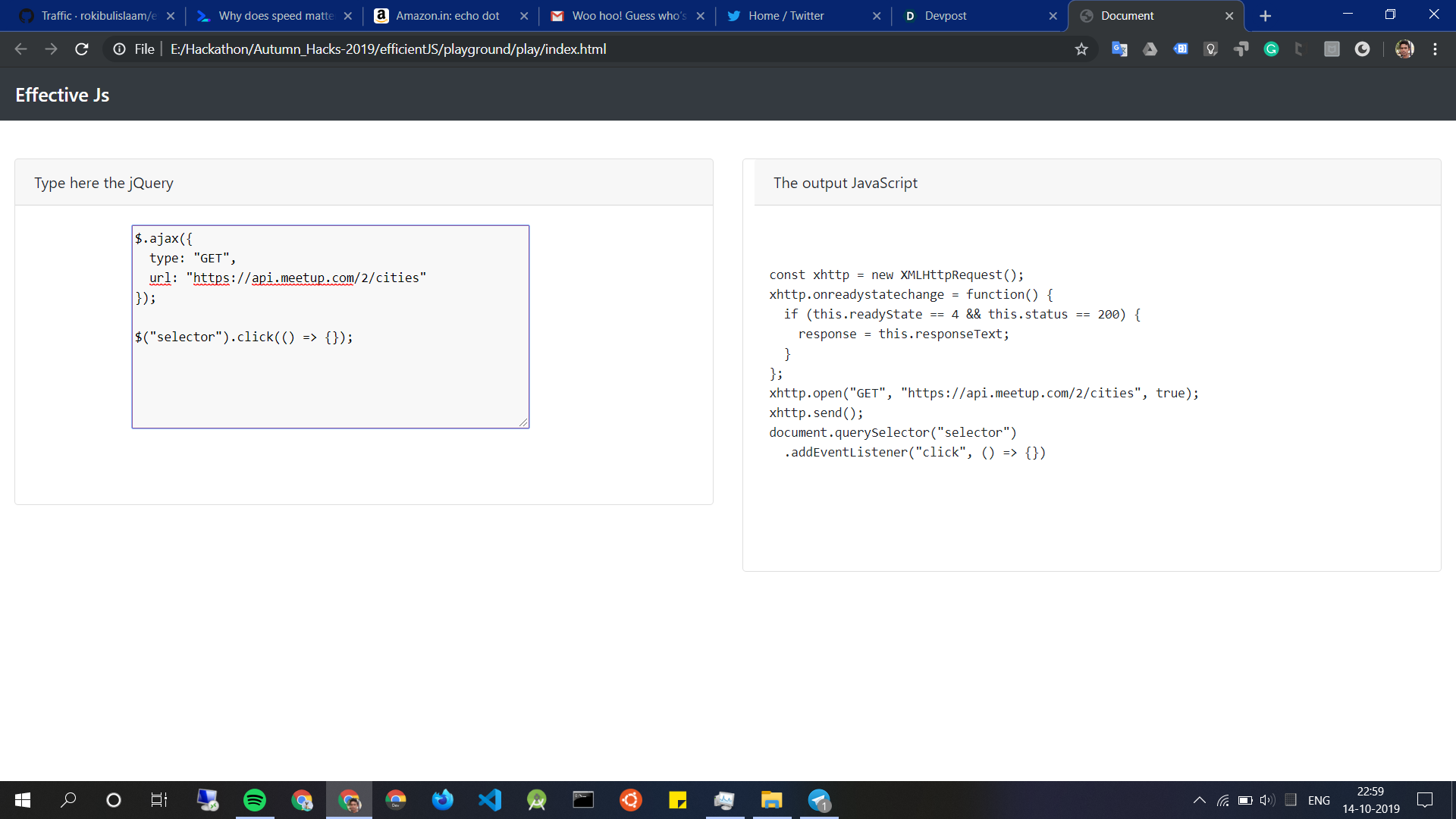1456x819 pixels.
Task: Click the profile avatar icon
Action: [x=1404, y=49]
